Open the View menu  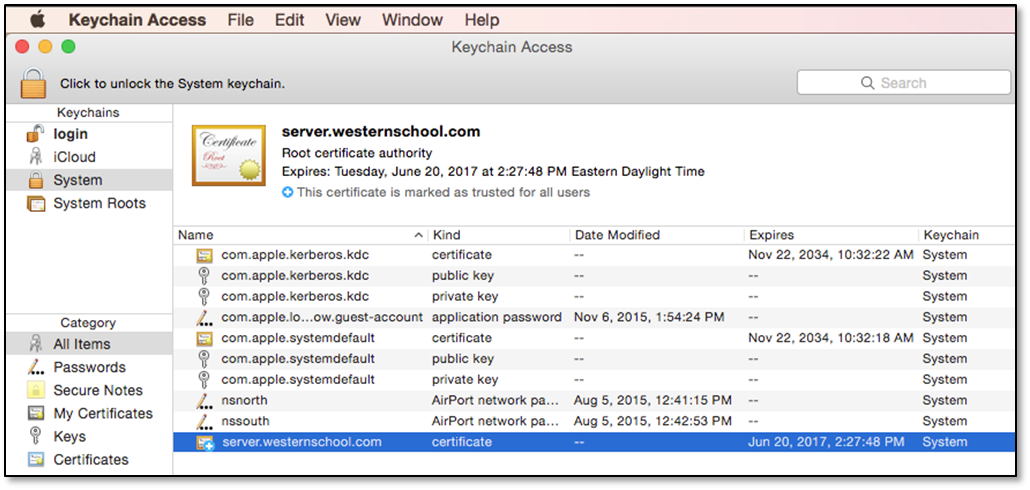tap(343, 20)
